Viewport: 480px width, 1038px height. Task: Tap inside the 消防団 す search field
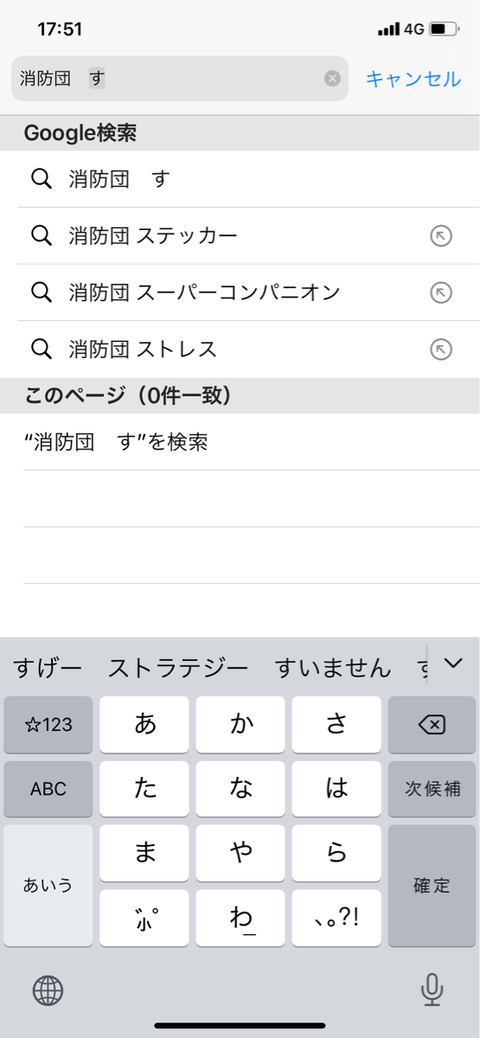180,79
